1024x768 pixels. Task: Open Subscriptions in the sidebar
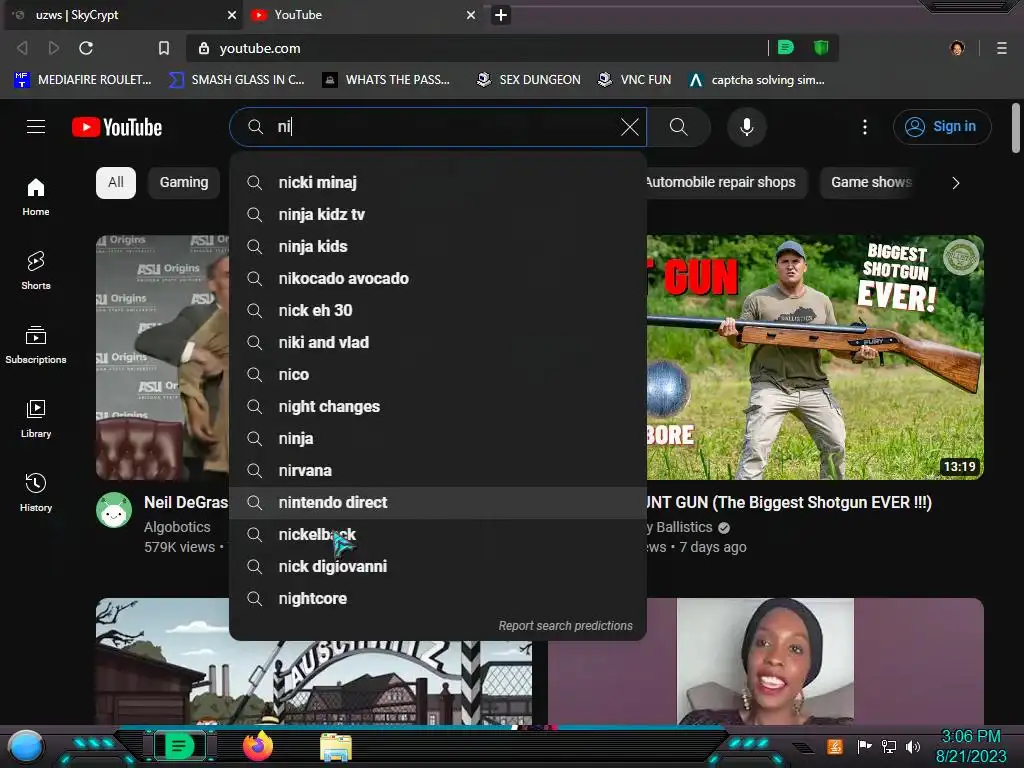36,345
